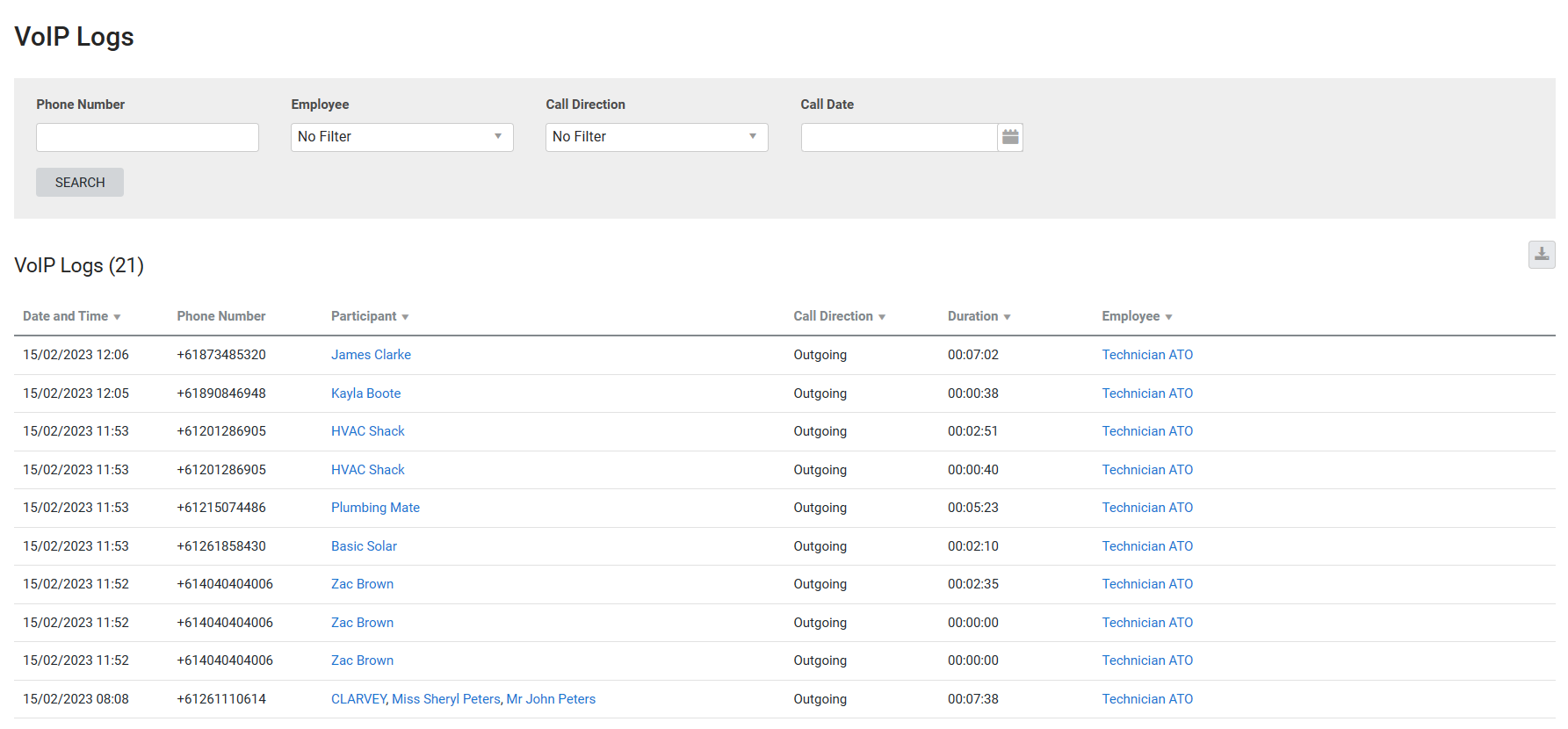Expand the Employee filter dropdown
The width and height of the screenshot is (1568, 729).
401,137
